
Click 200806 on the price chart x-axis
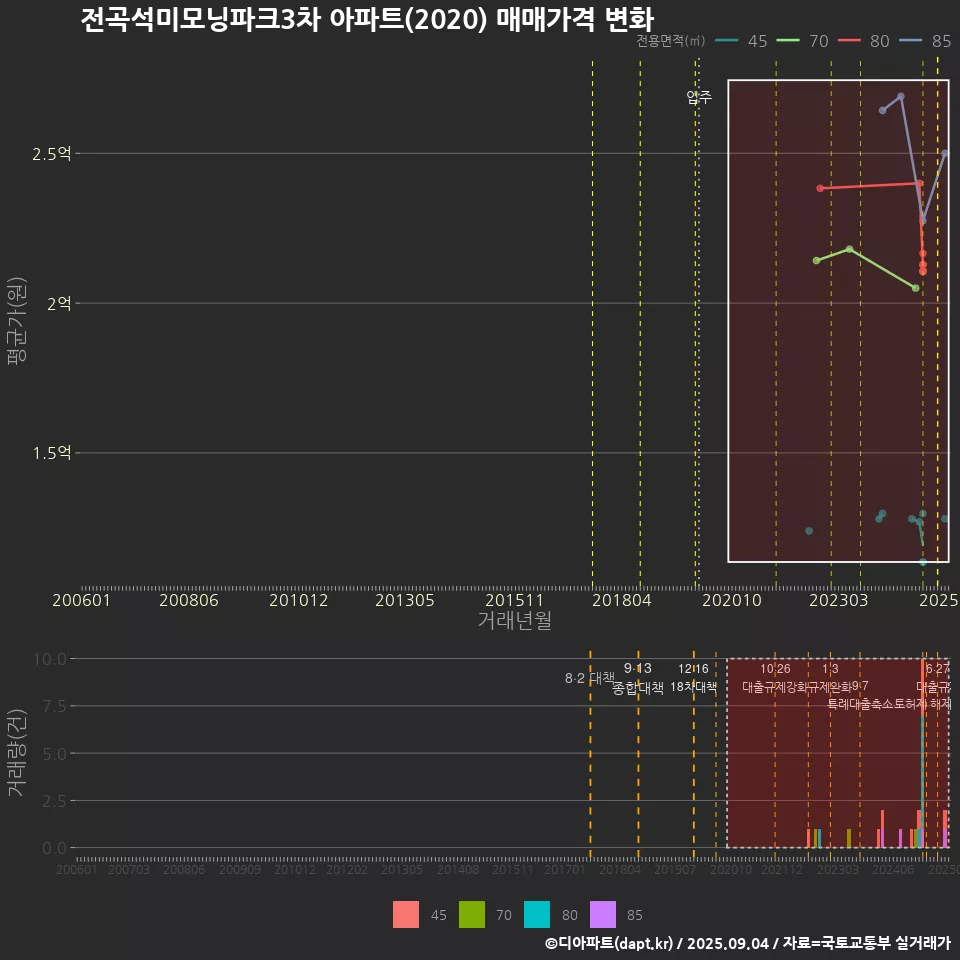(x=189, y=600)
